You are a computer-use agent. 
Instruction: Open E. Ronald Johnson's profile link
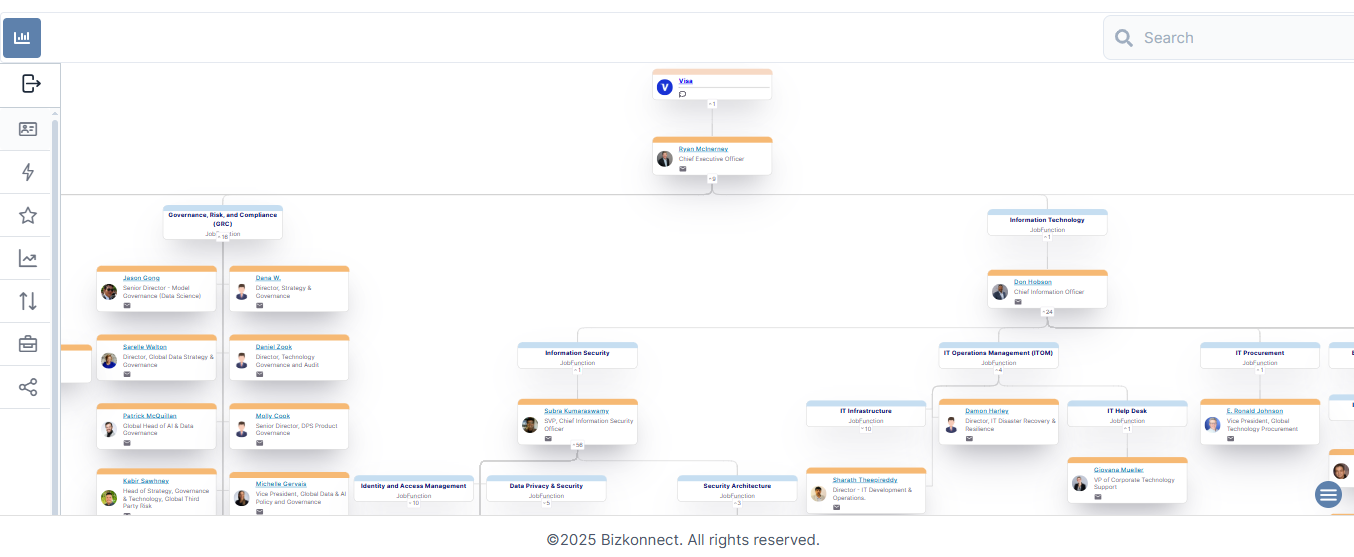(x=1255, y=411)
